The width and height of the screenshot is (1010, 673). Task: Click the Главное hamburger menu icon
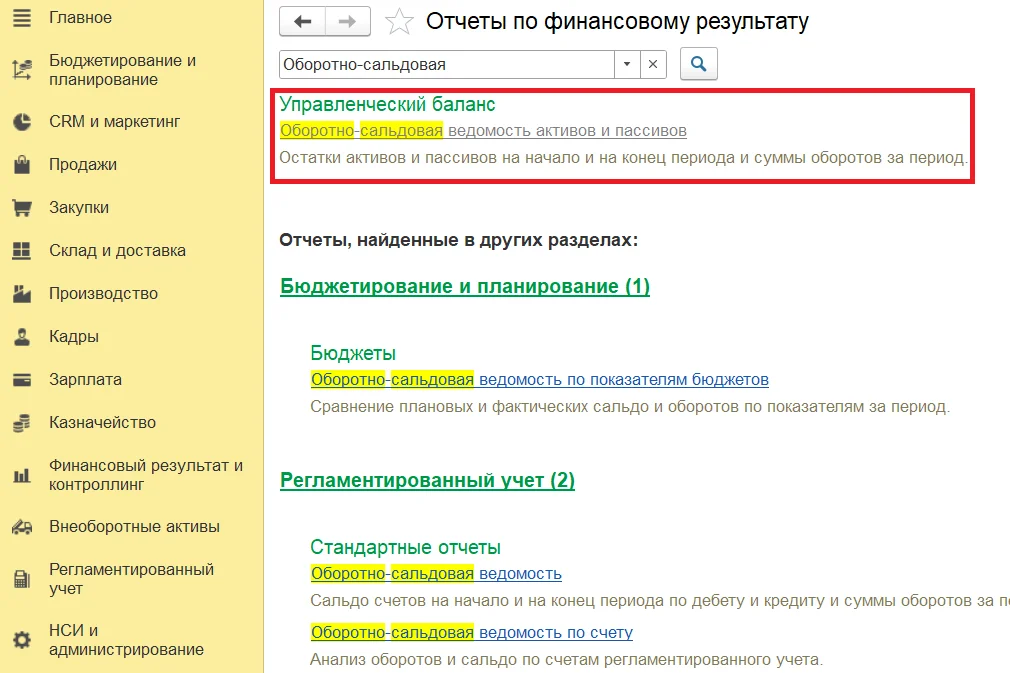21,18
